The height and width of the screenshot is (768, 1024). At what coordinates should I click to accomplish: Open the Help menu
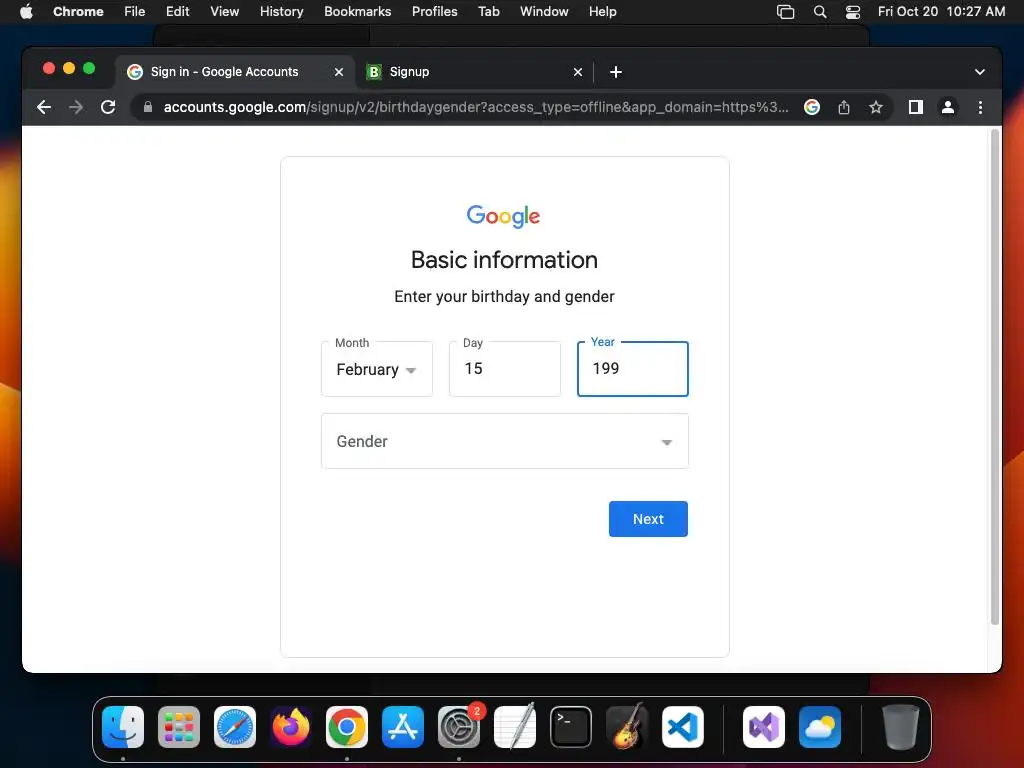[602, 11]
